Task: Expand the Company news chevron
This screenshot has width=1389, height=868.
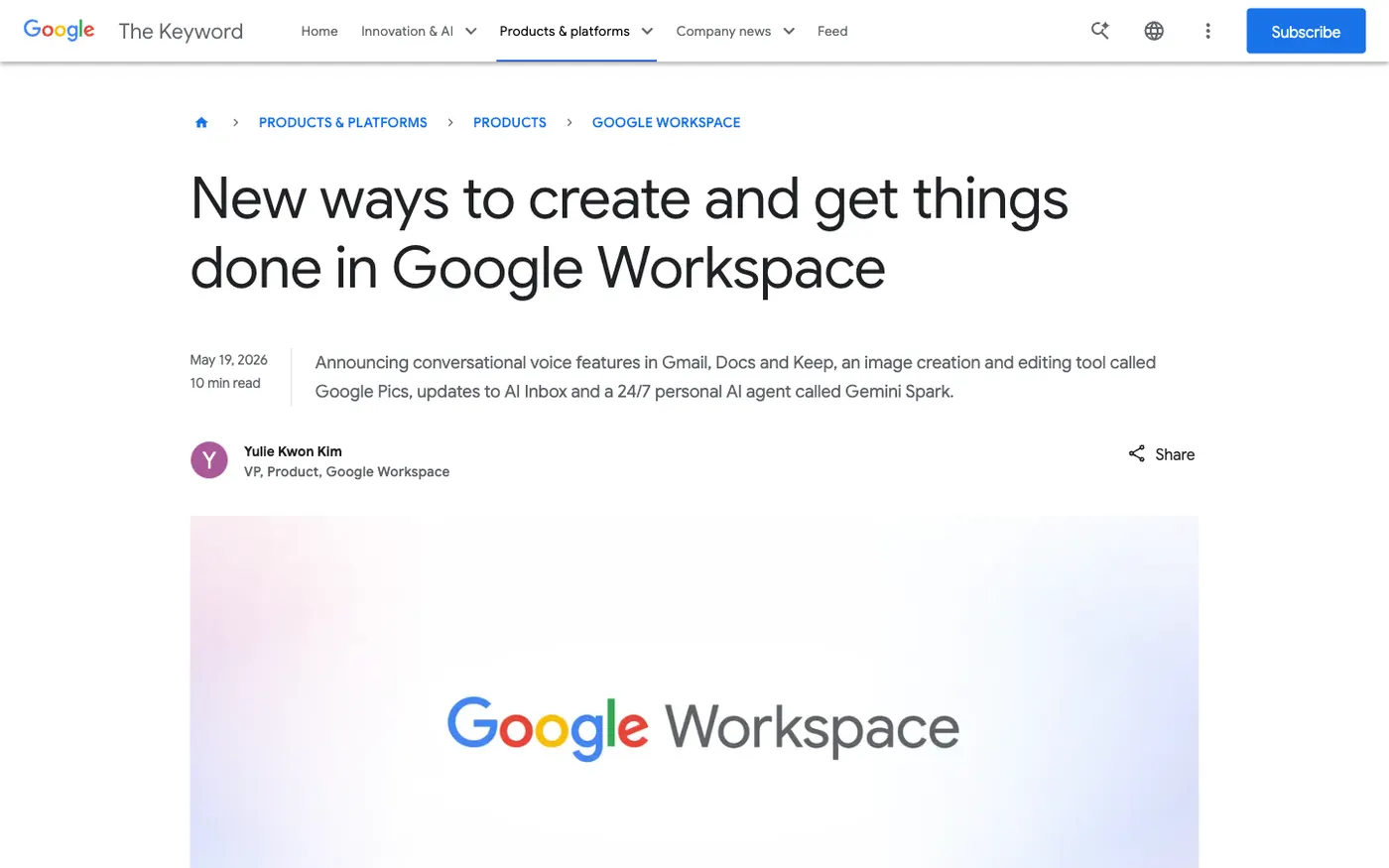Action: point(789,31)
